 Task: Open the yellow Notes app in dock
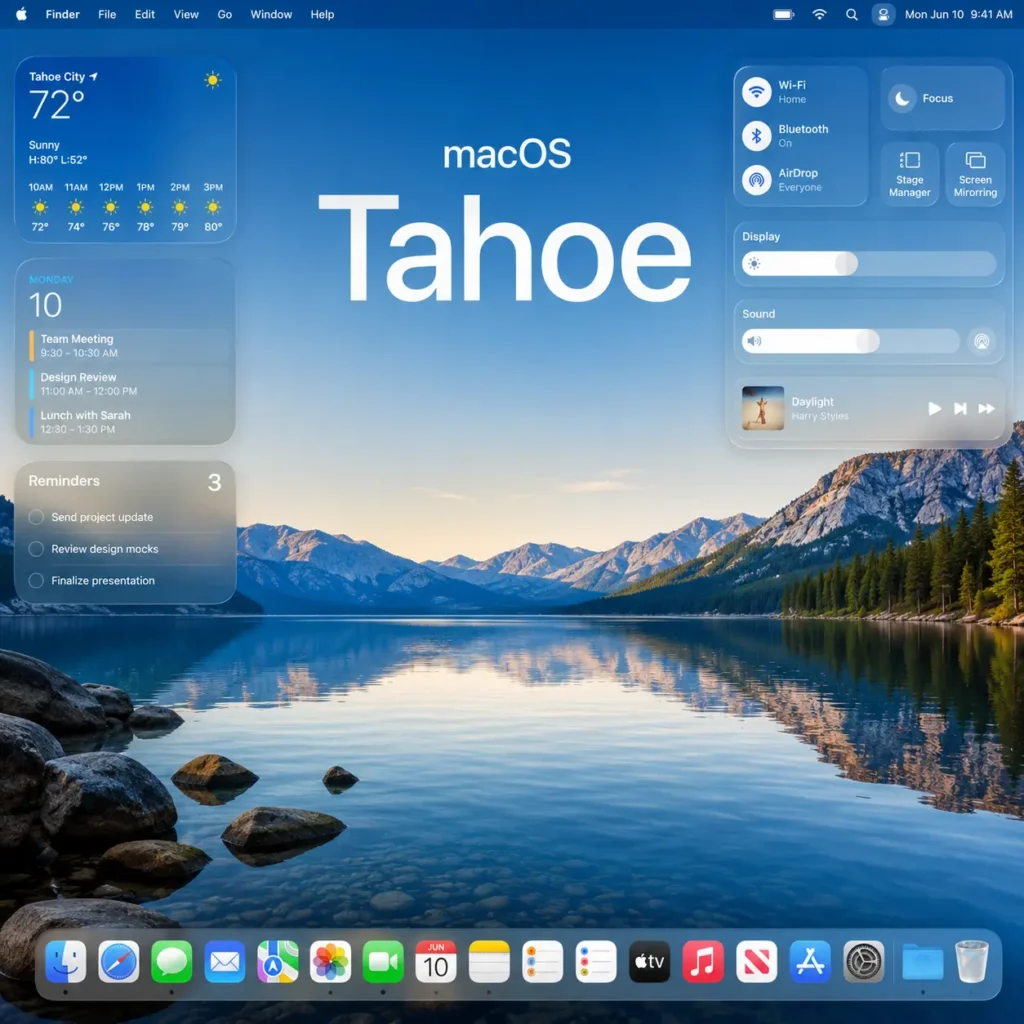pos(489,961)
